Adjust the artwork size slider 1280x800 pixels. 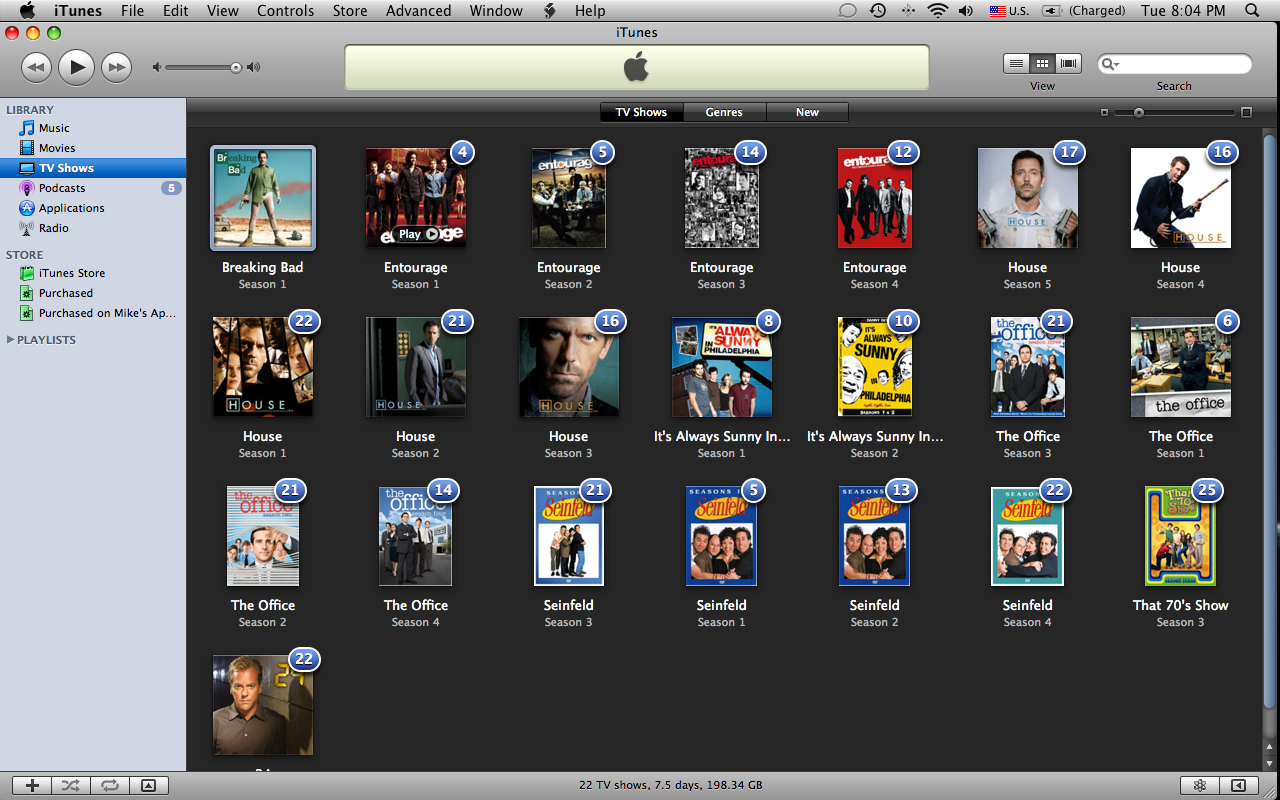(1138, 113)
